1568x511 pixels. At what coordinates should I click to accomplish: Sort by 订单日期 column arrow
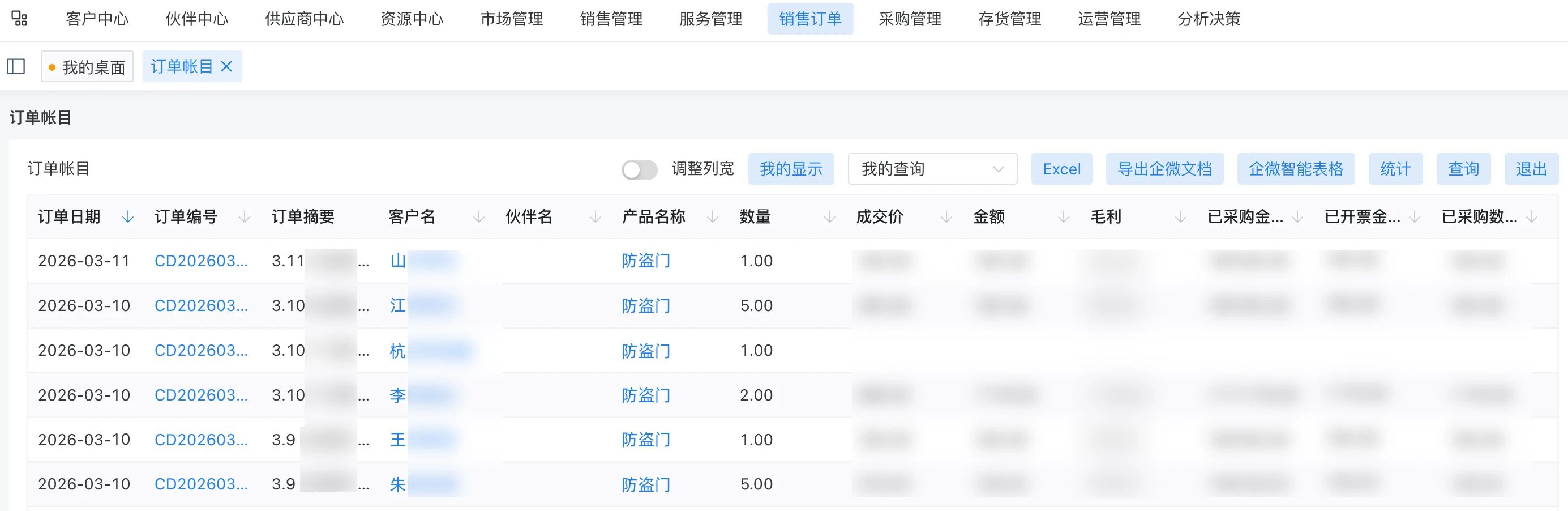128,217
